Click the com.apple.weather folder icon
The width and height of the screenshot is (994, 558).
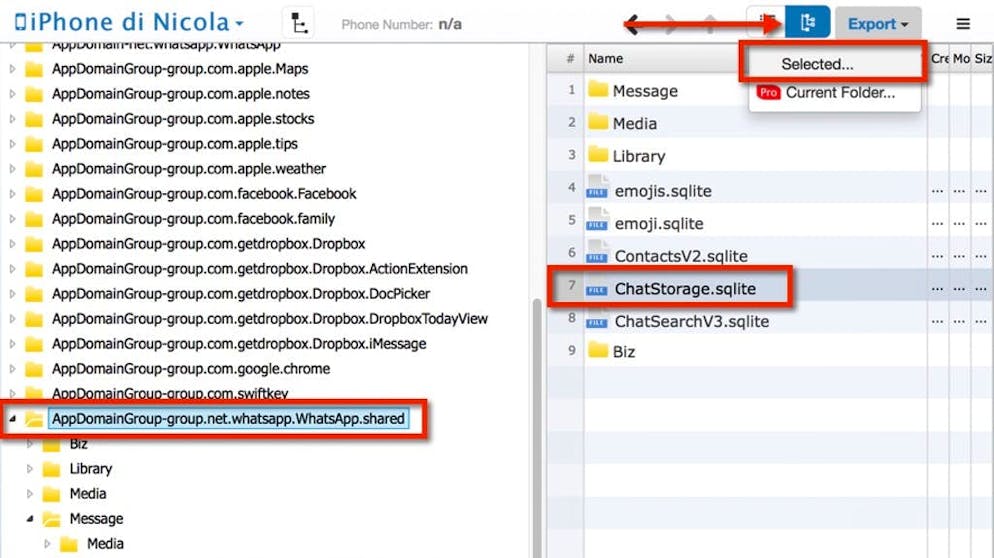click(34, 169)
